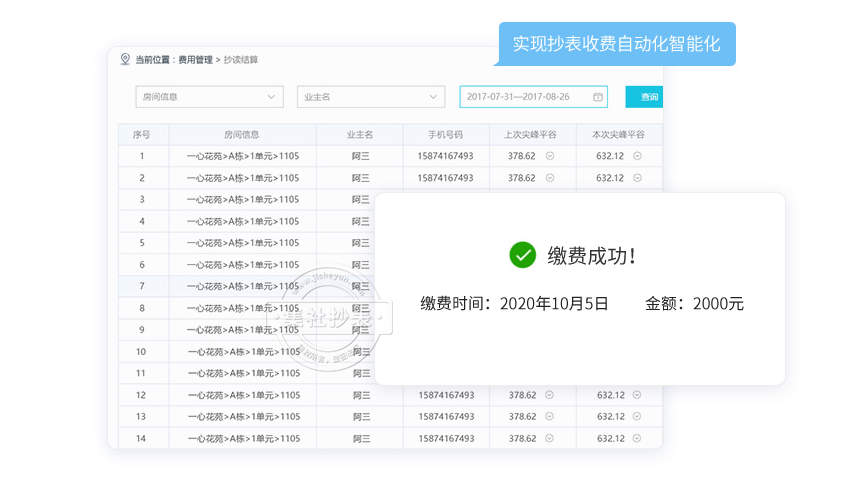This screenshot has width=850, height=484.
Task: Open the calendar icon in the date field
Action: (x=598, y=97)
